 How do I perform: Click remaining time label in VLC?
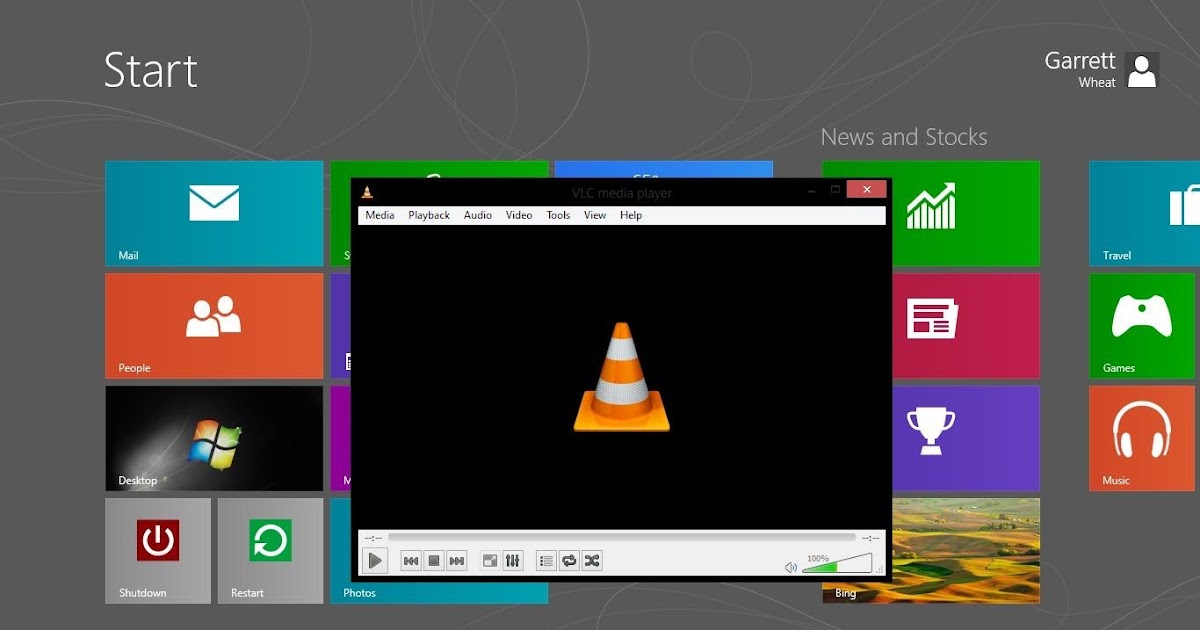[870, 538]
